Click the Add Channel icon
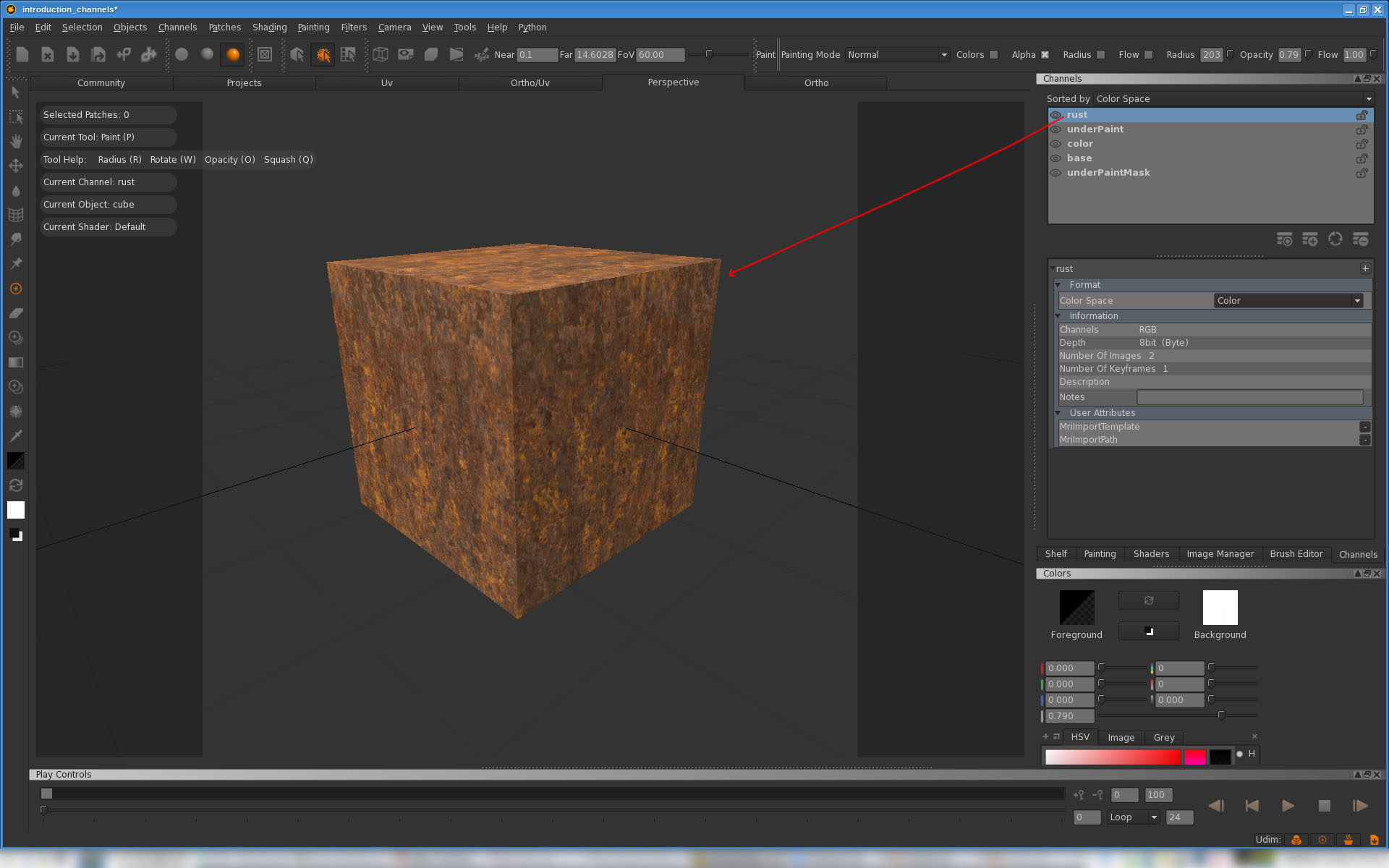The height and width of the screenshot is (868, 1389). point(1310,239)
